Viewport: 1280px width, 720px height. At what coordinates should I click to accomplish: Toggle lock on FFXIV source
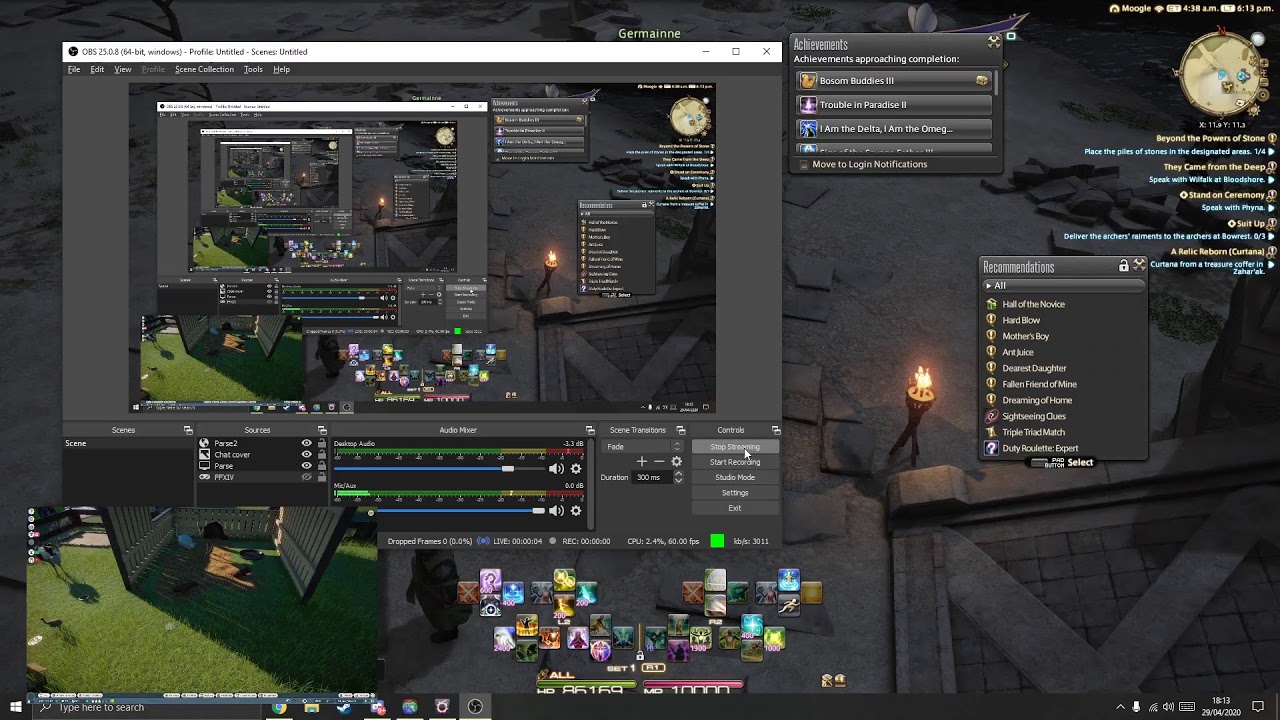(x=321, y=477)
